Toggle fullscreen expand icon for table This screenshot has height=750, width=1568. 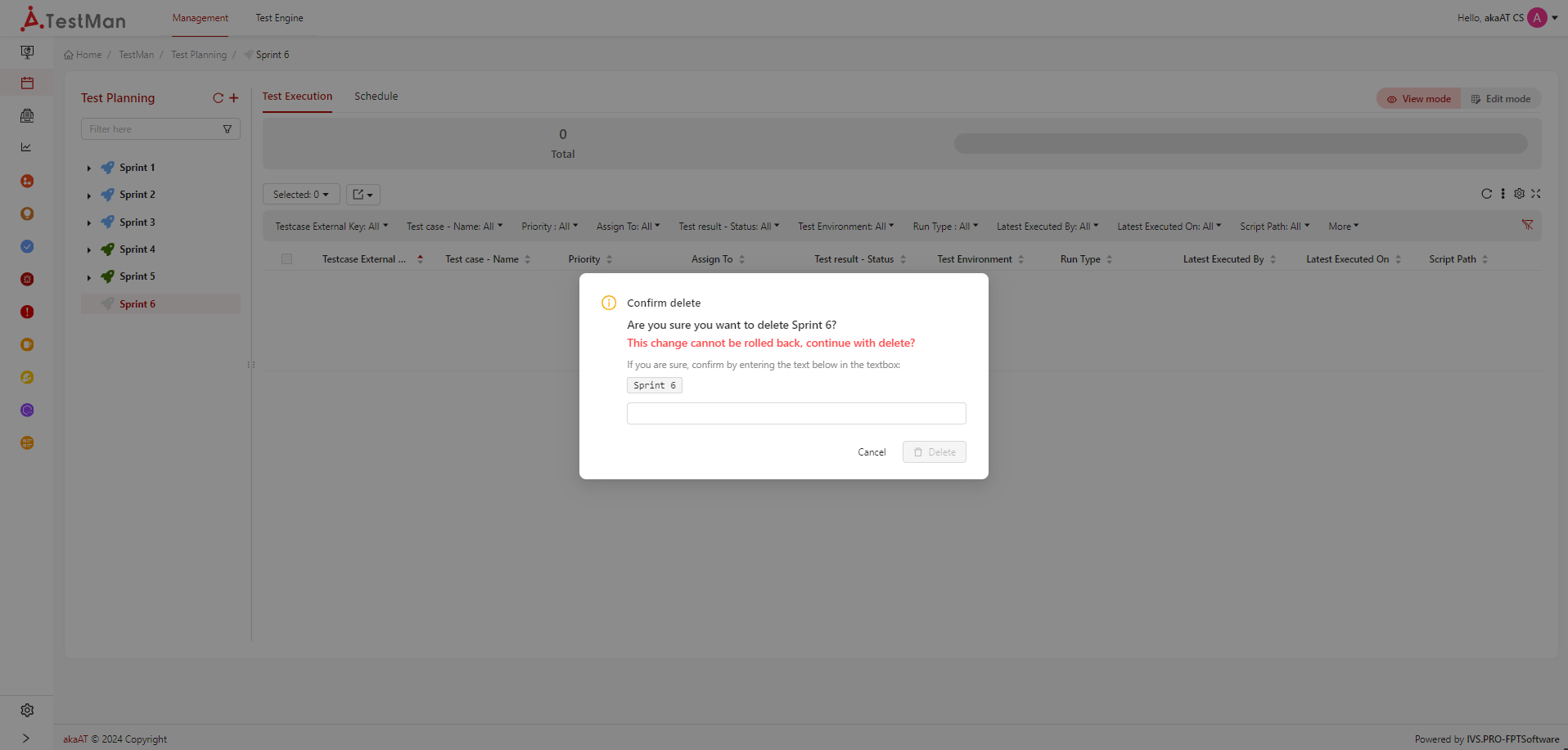1535,194
